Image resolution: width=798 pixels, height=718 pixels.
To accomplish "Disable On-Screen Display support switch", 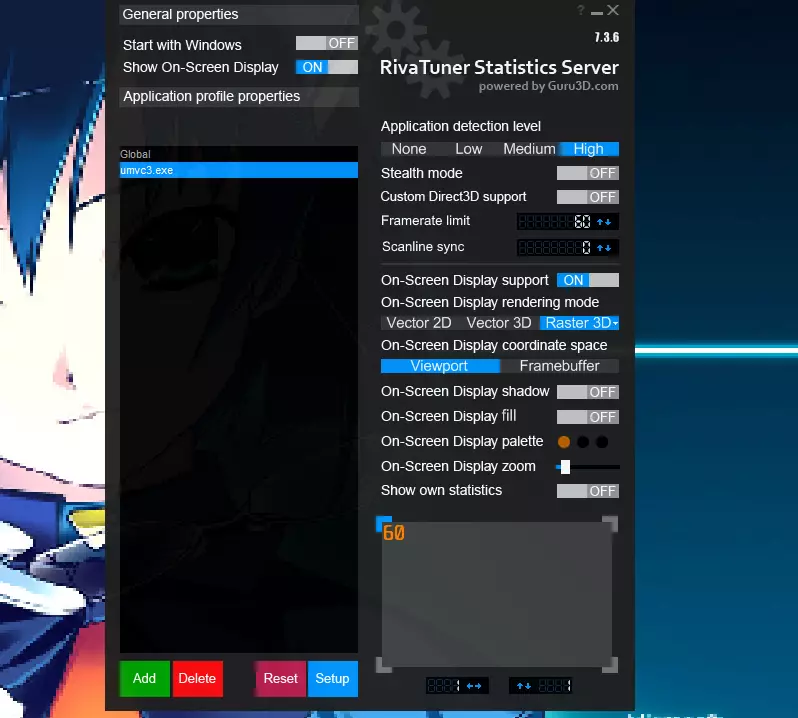I will pos(588,280).
